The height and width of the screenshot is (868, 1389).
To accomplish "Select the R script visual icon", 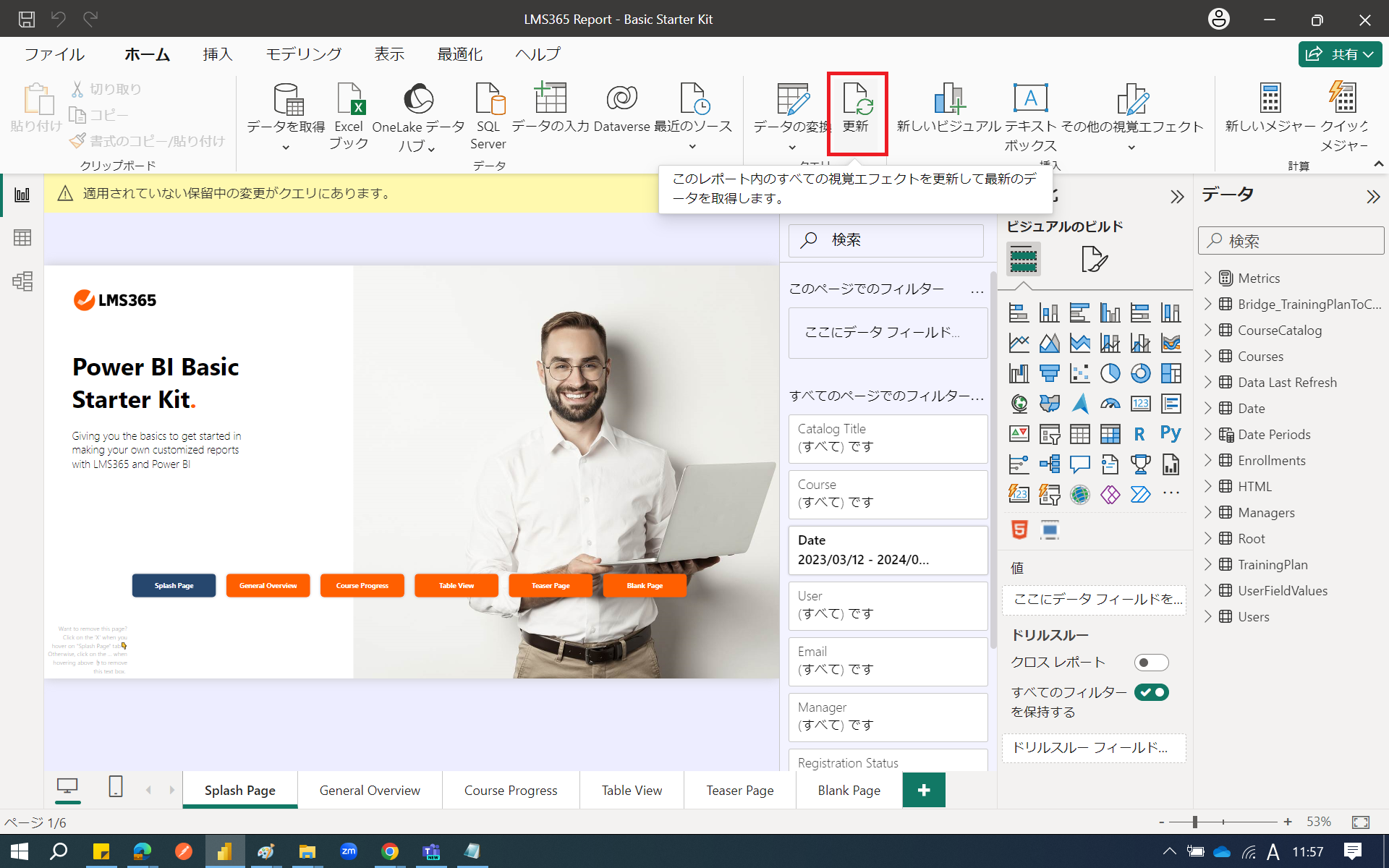I will 1139,434.
